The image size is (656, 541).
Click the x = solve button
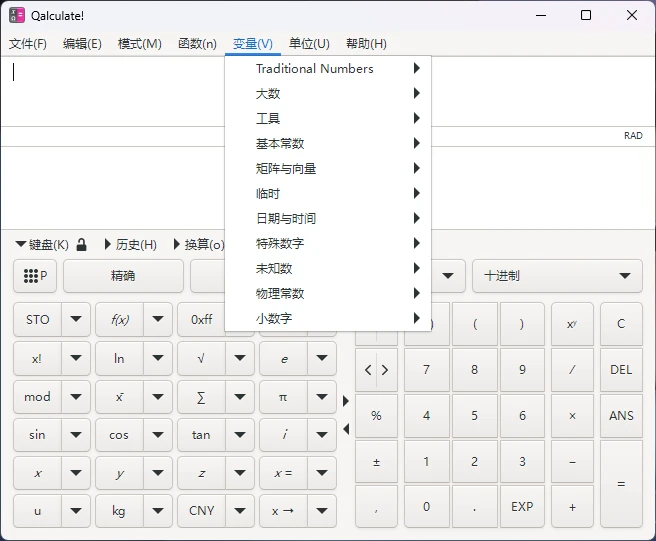[283, 473]
